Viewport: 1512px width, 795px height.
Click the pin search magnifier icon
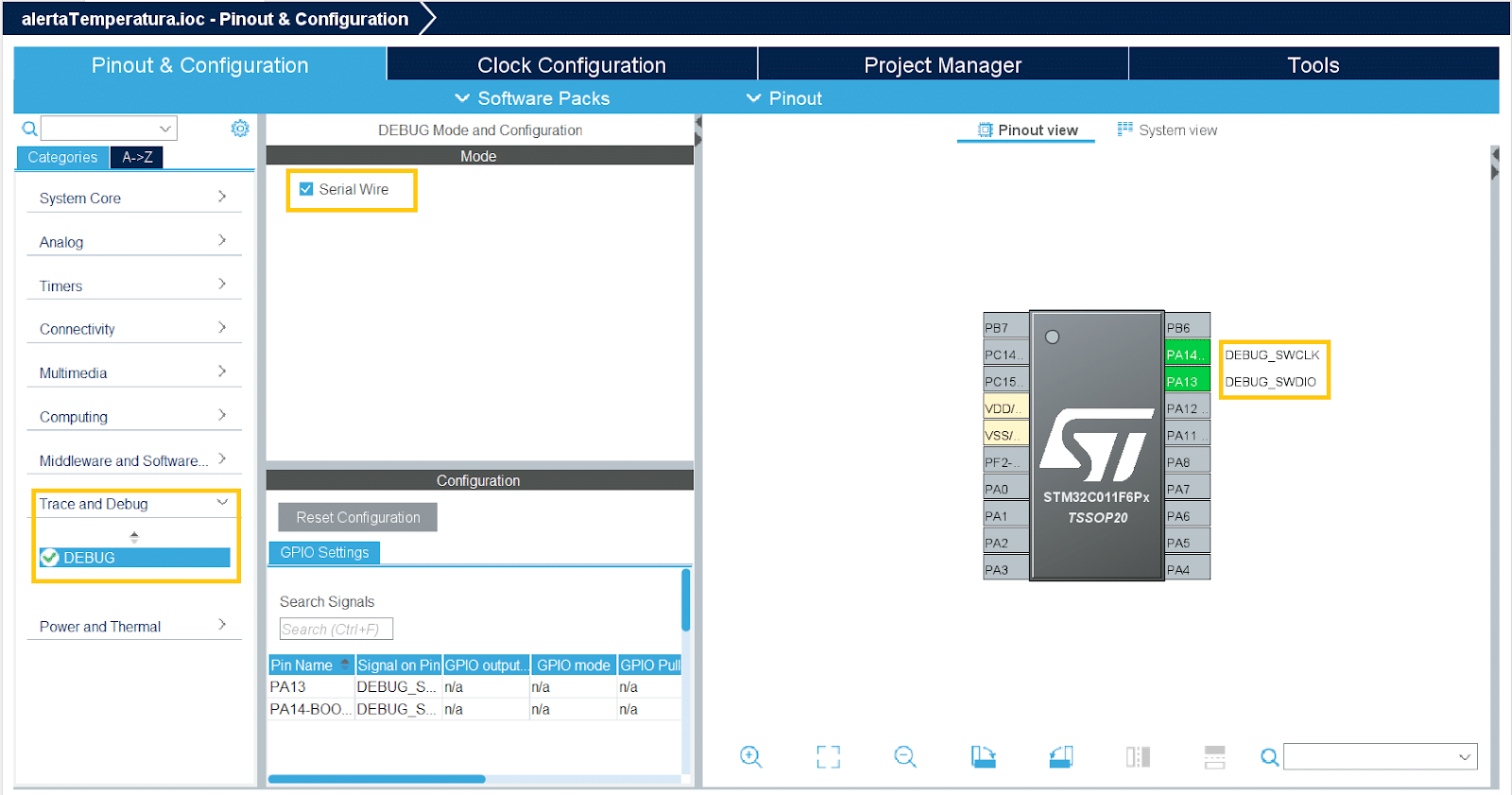point(1269,757)
